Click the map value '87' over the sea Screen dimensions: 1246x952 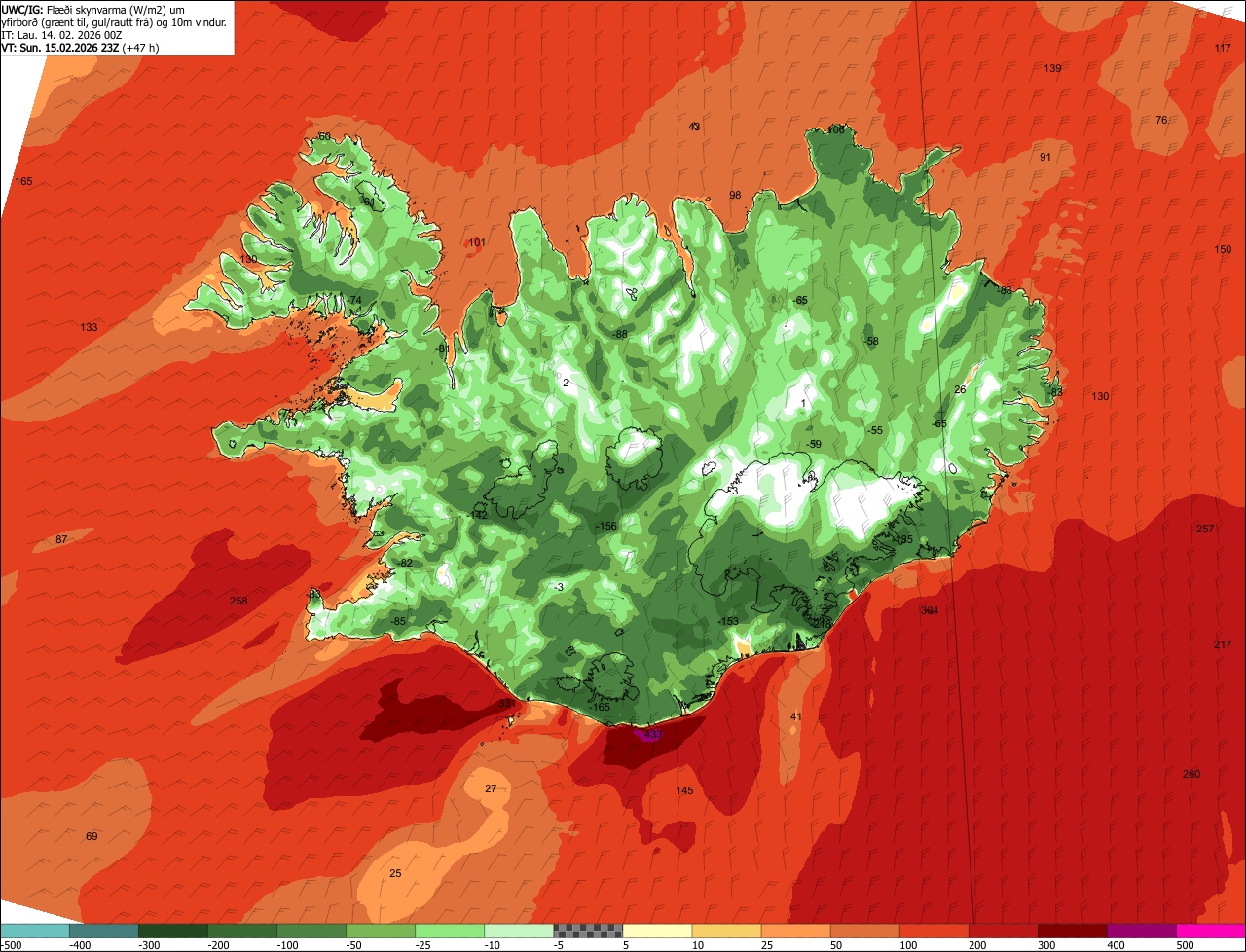click(x=61, y=539)
